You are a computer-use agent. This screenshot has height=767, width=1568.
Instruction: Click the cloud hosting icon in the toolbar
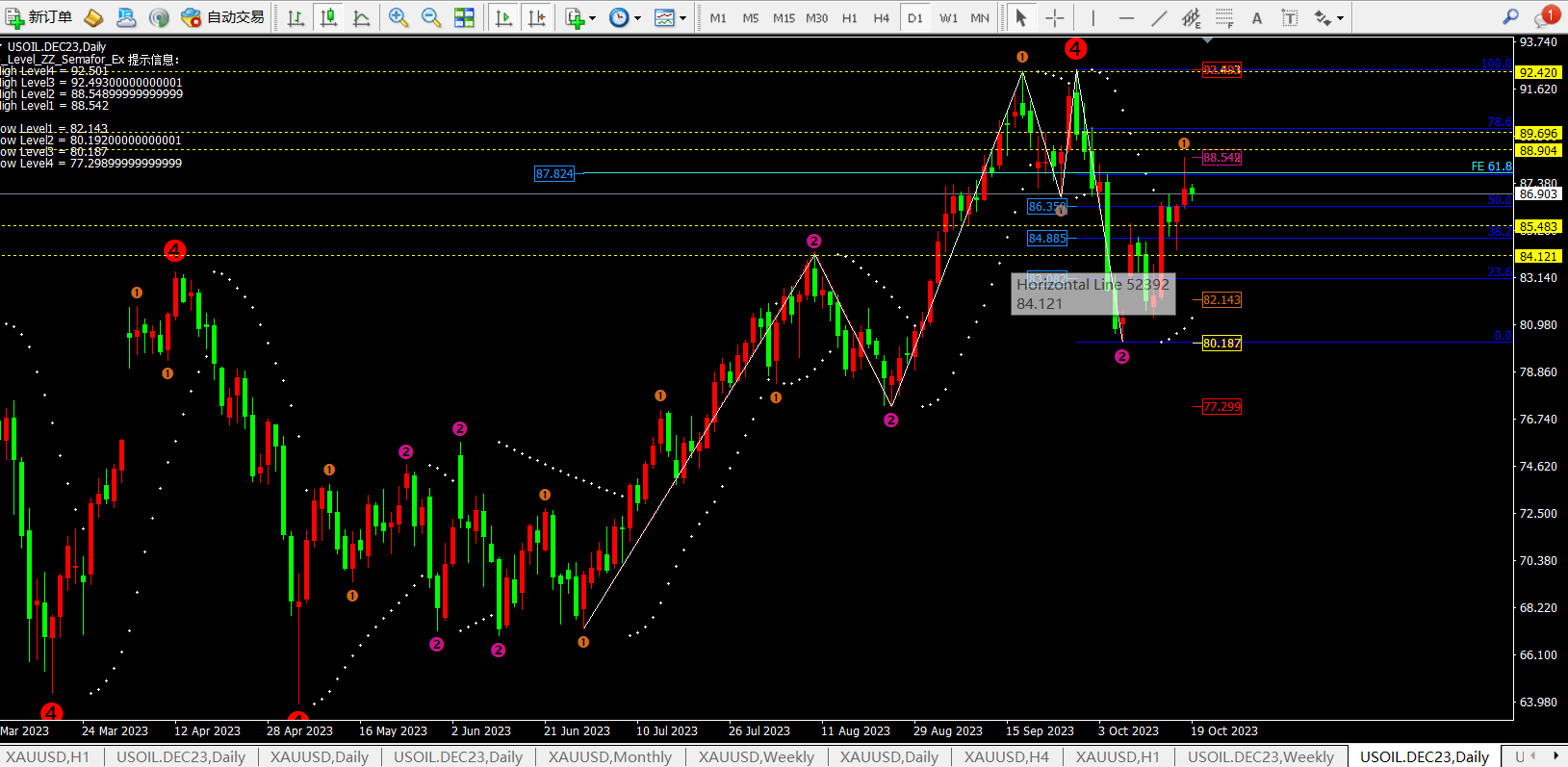(126, 17)
